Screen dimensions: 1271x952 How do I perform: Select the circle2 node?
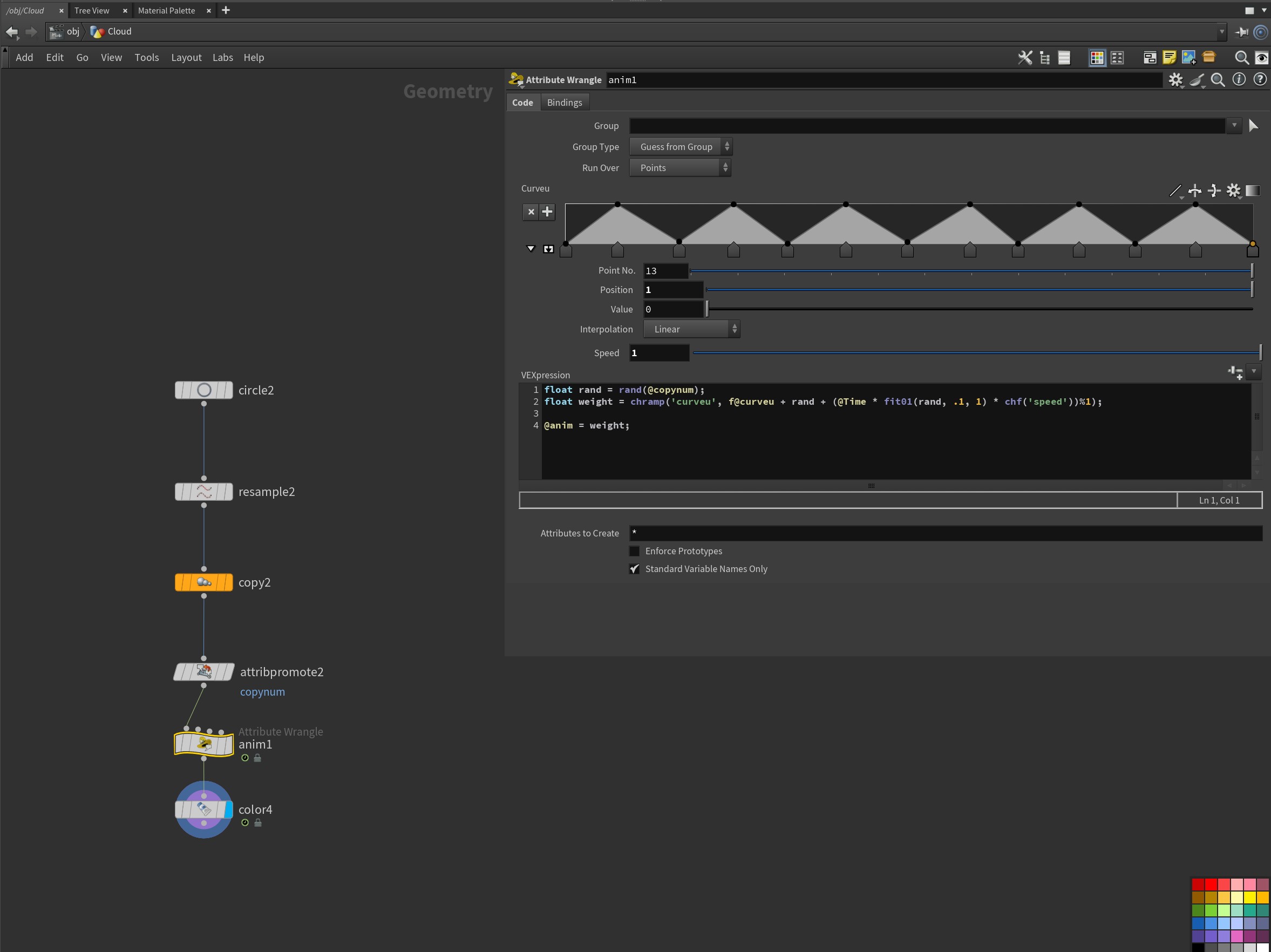(204, 390)
